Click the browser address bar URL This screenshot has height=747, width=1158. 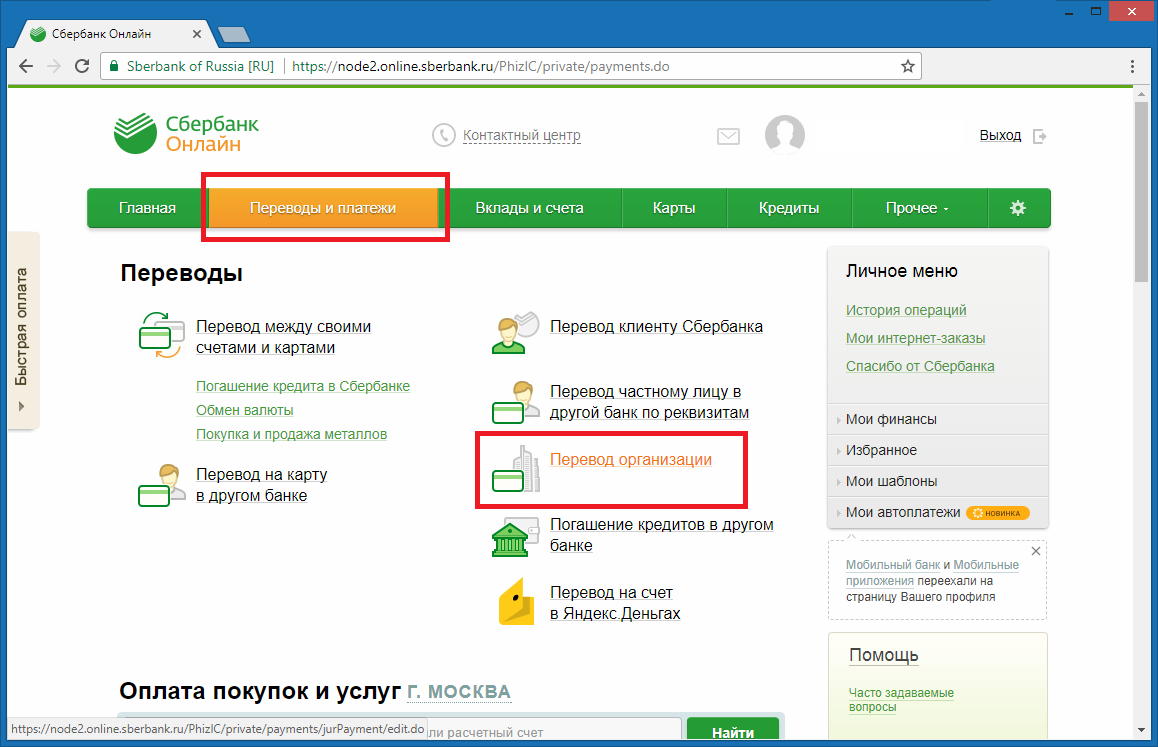click(481, 66)
